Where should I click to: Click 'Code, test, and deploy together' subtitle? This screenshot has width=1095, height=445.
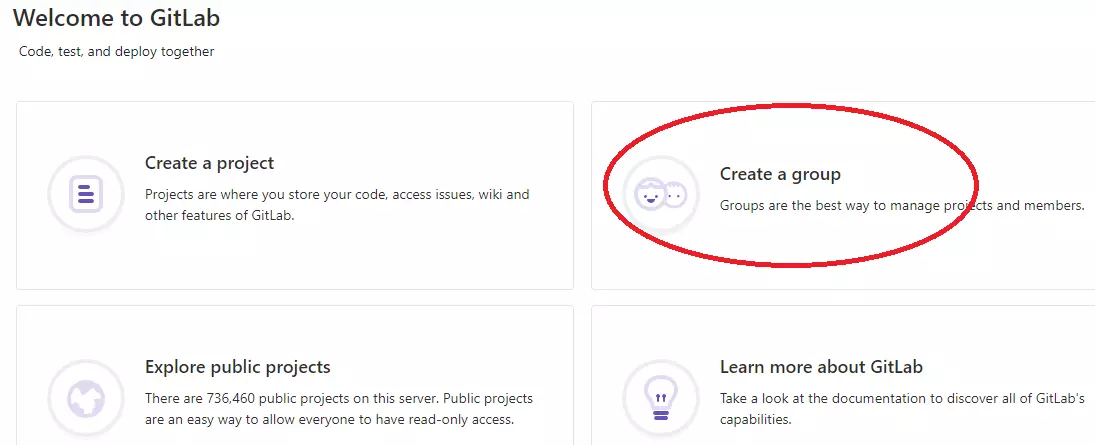[117, 52]
